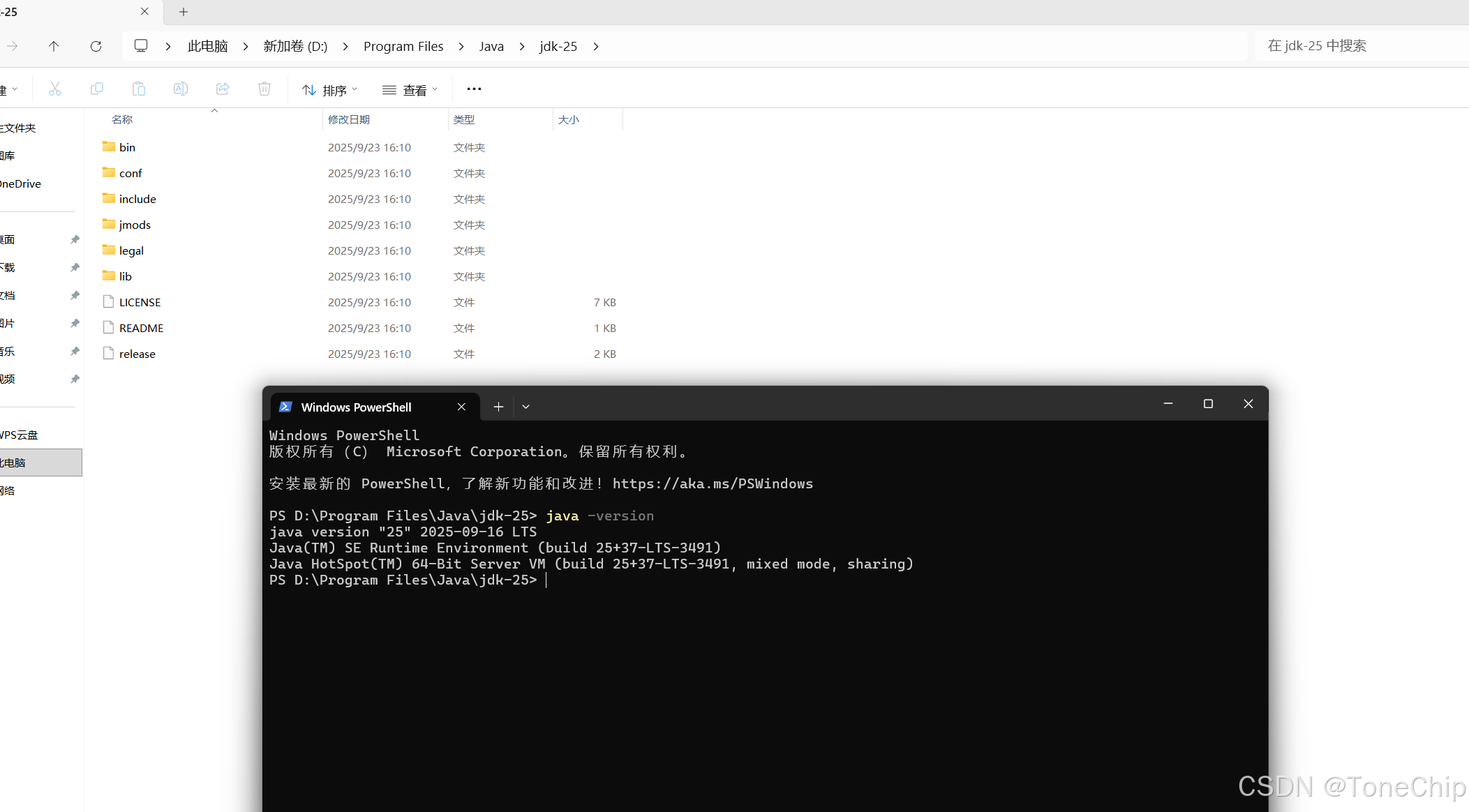Select WPS云盘 in the sidebar
The width and height of the screenshot is (1469, 812).
19,435
